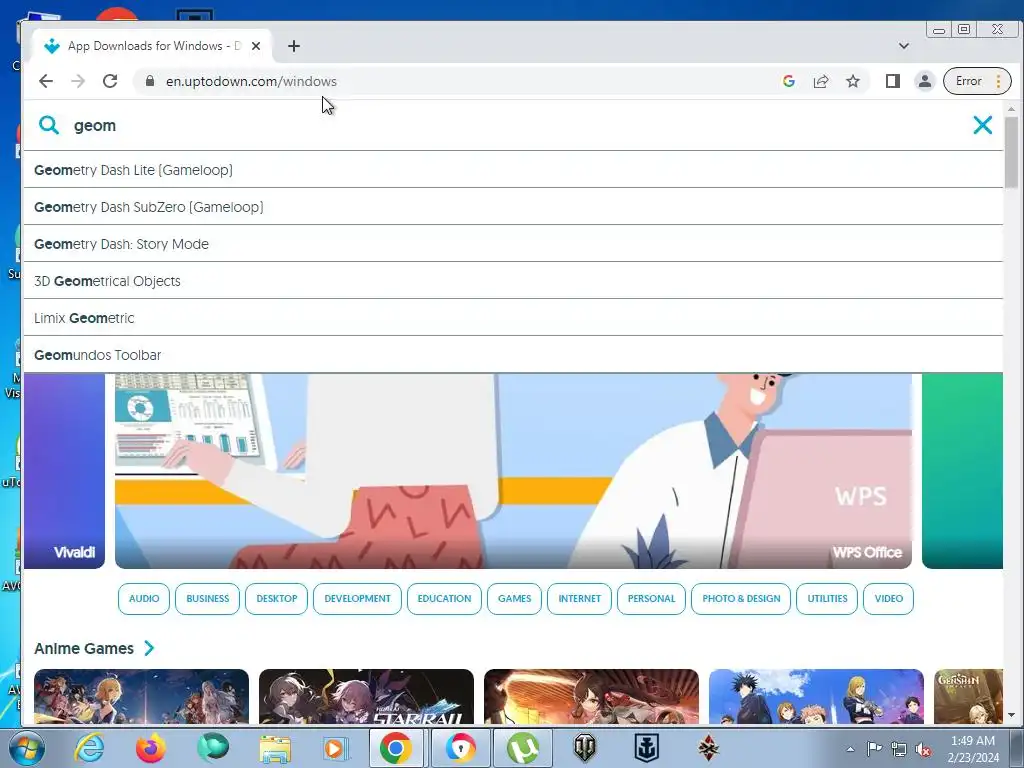Open the Google icon in the address bar
The height and width of the screenshot is (768, 1024).
tap(789, 81)
